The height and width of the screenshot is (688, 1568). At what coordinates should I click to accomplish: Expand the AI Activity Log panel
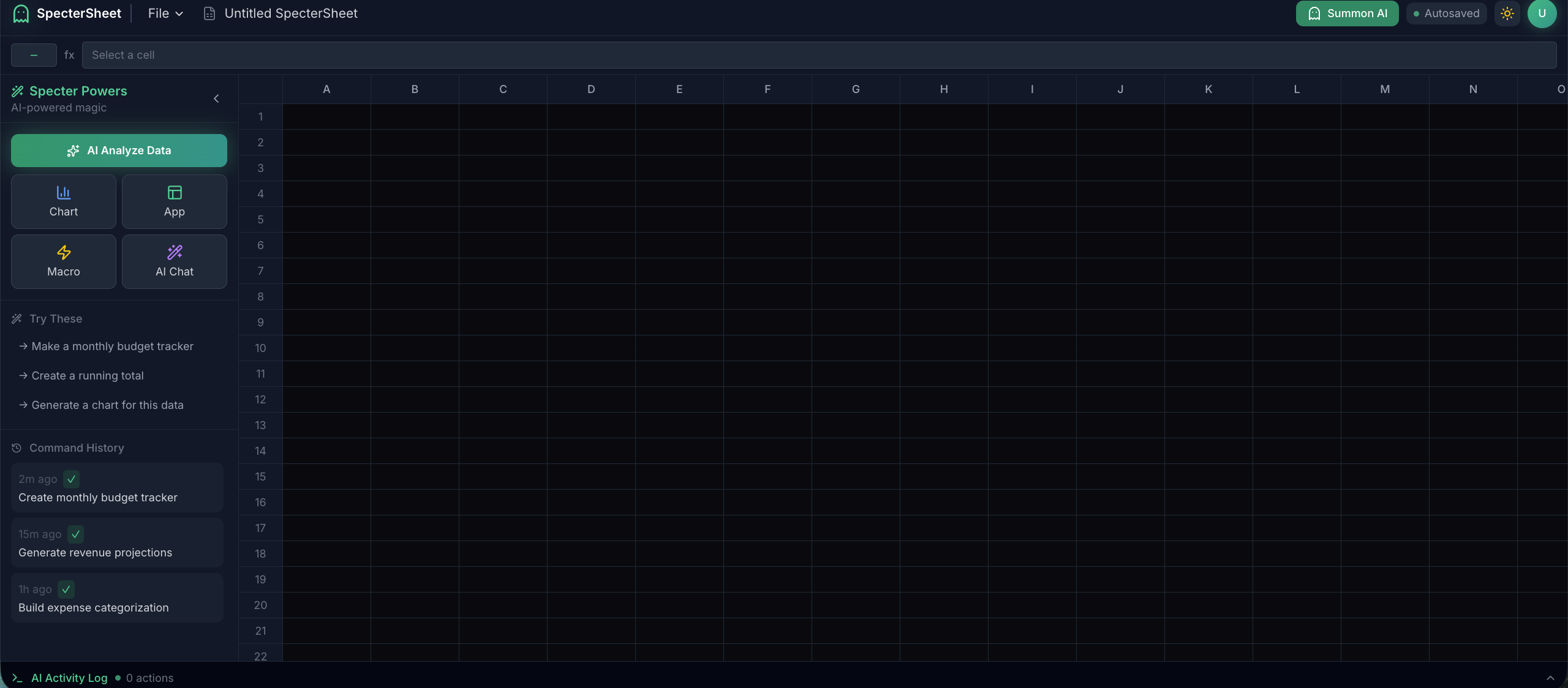(x=1550, y=678)
